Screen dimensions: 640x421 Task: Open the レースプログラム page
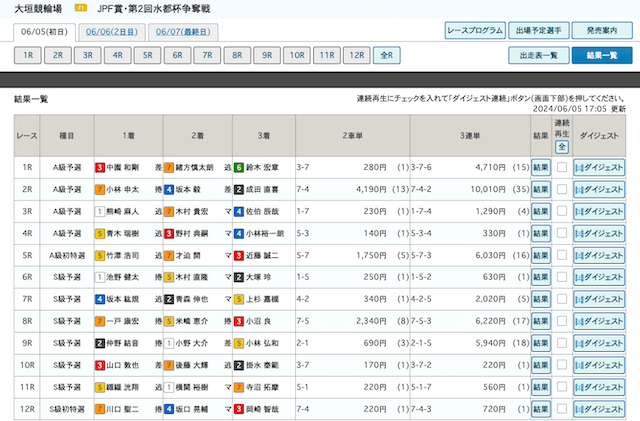point(474,31)
